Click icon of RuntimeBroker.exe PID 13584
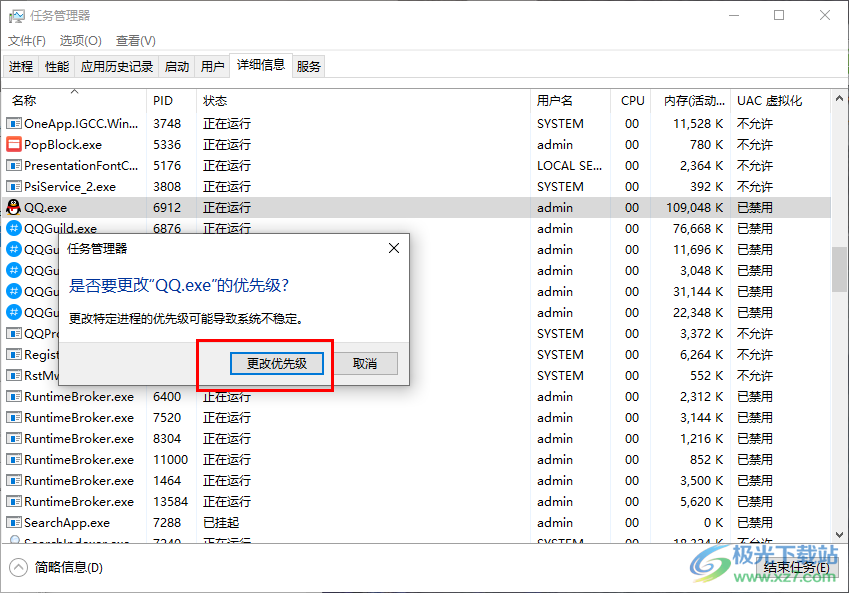849x593 pixels. [14, 501]
